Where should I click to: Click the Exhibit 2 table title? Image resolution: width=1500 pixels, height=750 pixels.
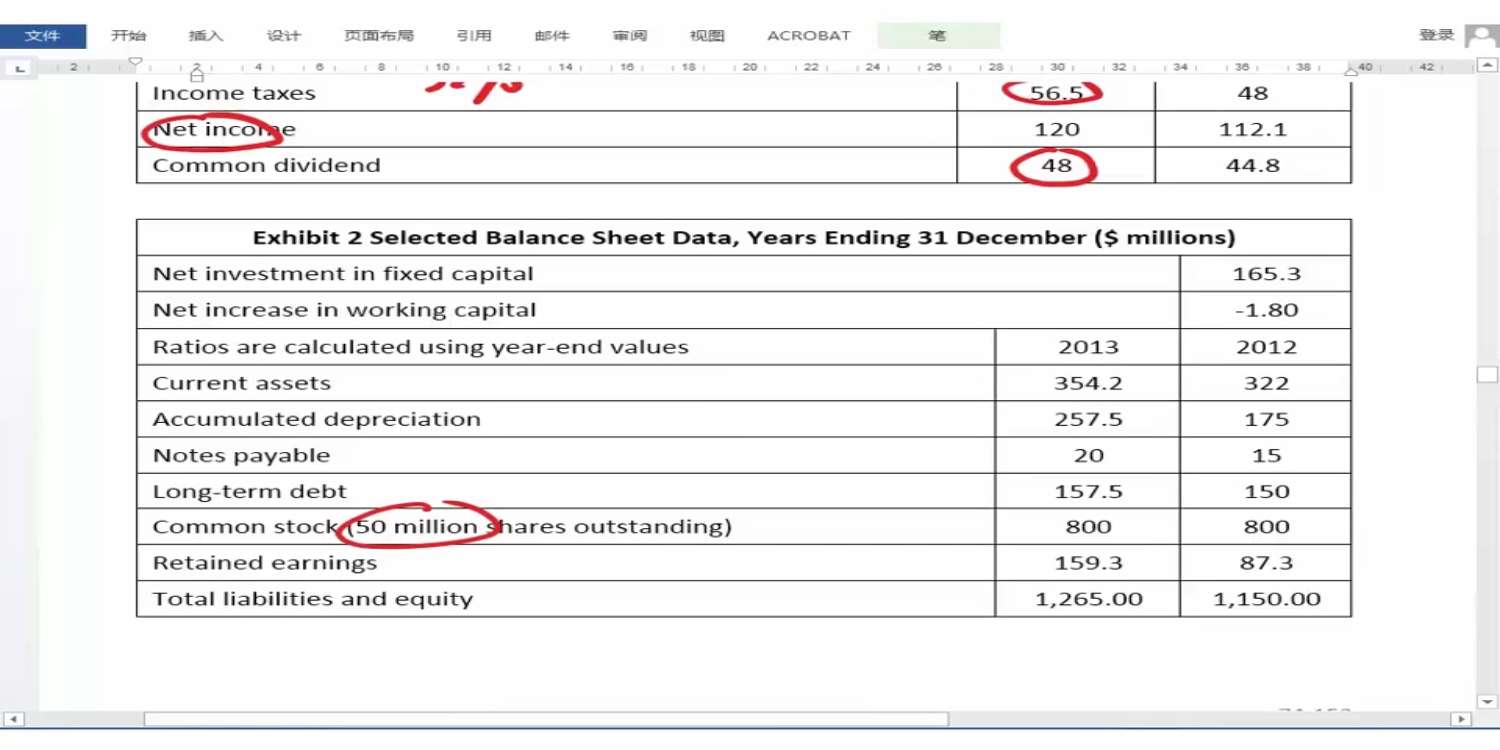pos(744,238)
